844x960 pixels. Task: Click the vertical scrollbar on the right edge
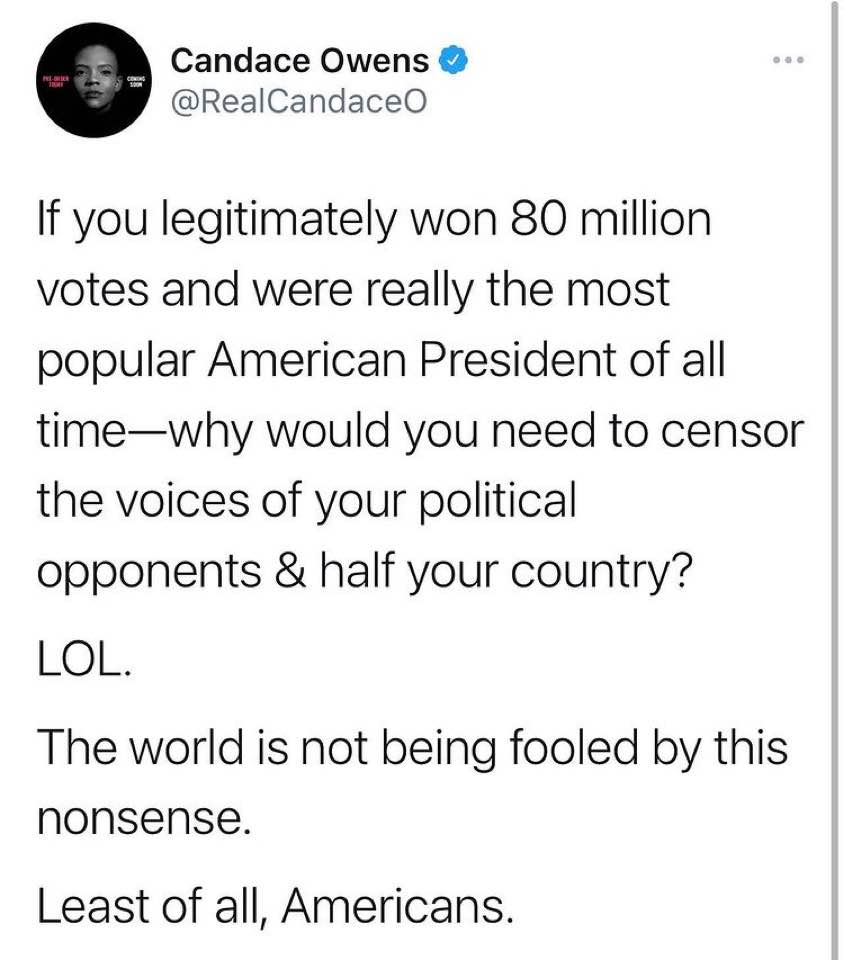(834, 480)
